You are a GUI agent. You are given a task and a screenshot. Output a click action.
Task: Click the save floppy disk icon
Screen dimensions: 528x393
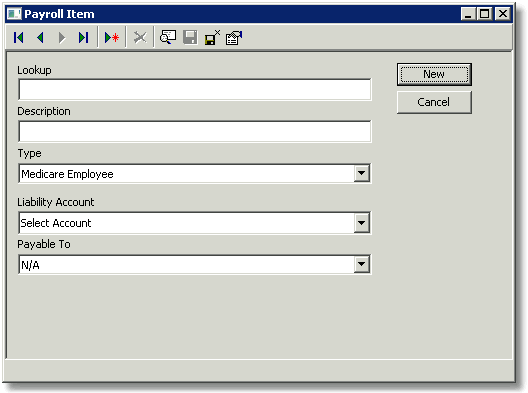[x=190, y=37]
